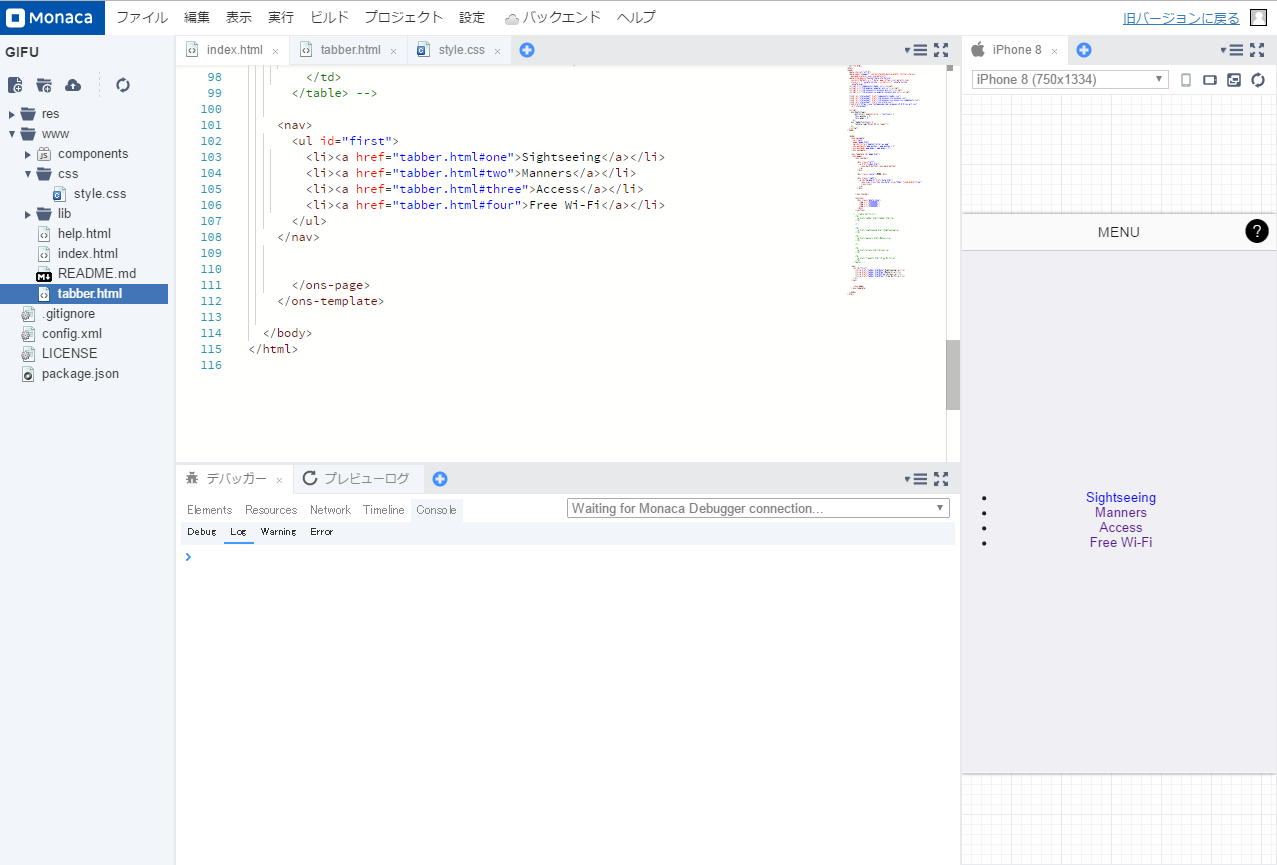Image resolution: width=1277 pixels, height=865 pixels.
Task: Close the iPhone 8 preview tab
Action: (x=1054, y=51)
